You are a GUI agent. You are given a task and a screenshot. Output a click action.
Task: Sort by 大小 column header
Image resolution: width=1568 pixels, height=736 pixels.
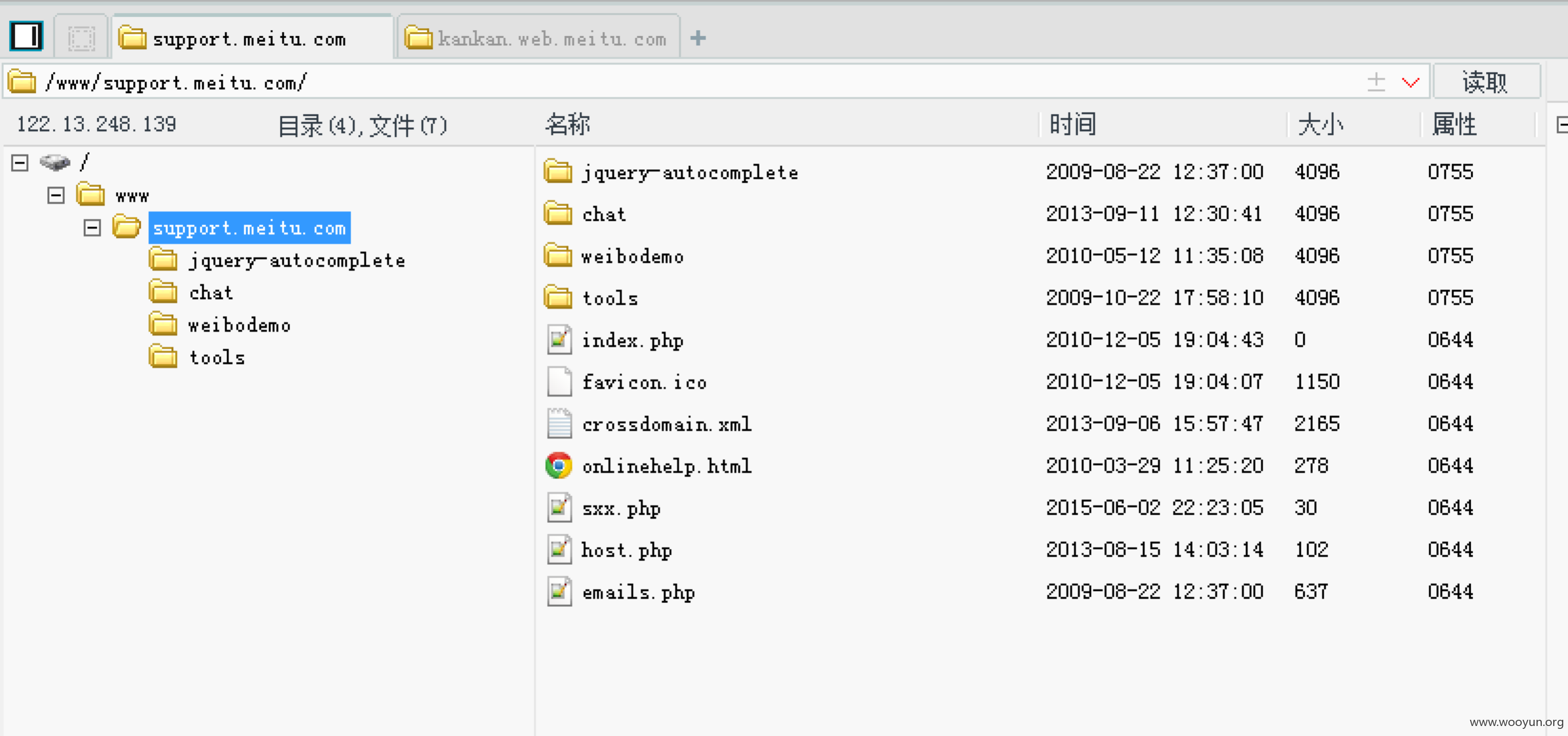tap(1320, 124)
